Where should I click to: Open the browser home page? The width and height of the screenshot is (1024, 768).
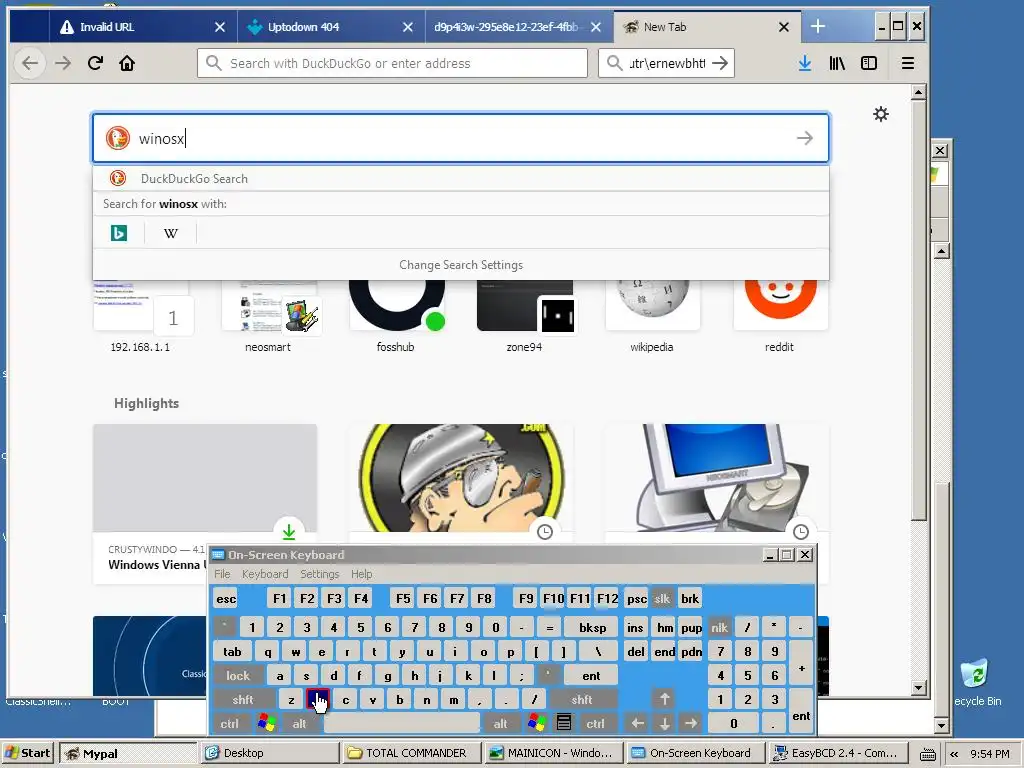pyautogui.click(x=127, y=63)
